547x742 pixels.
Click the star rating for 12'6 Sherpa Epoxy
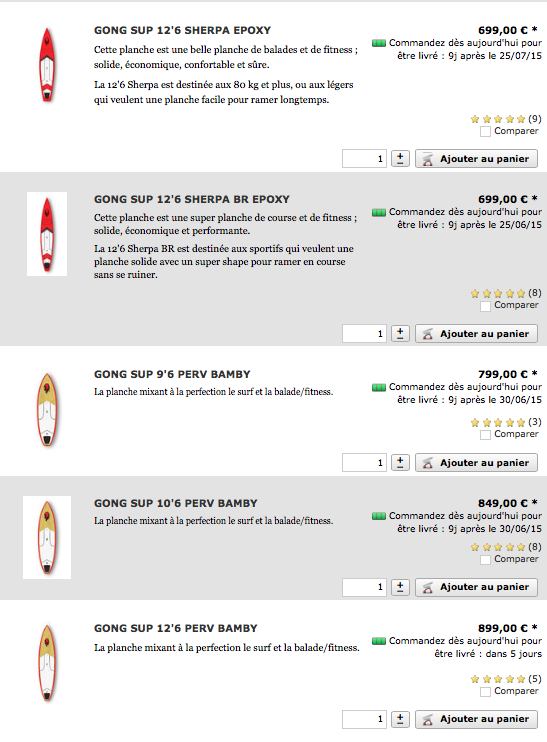498,119
